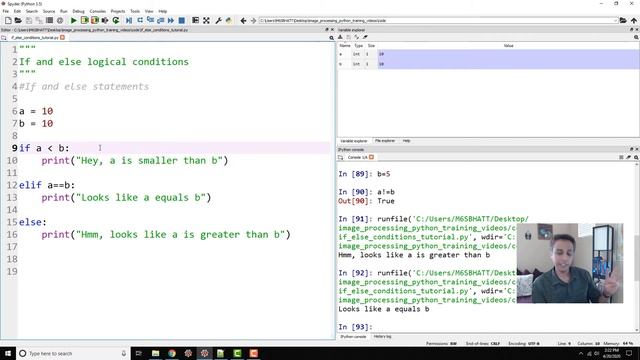Open the Edit menu
Image resolution: width=640 pixels, height=360 pixels.
(17, 11)
